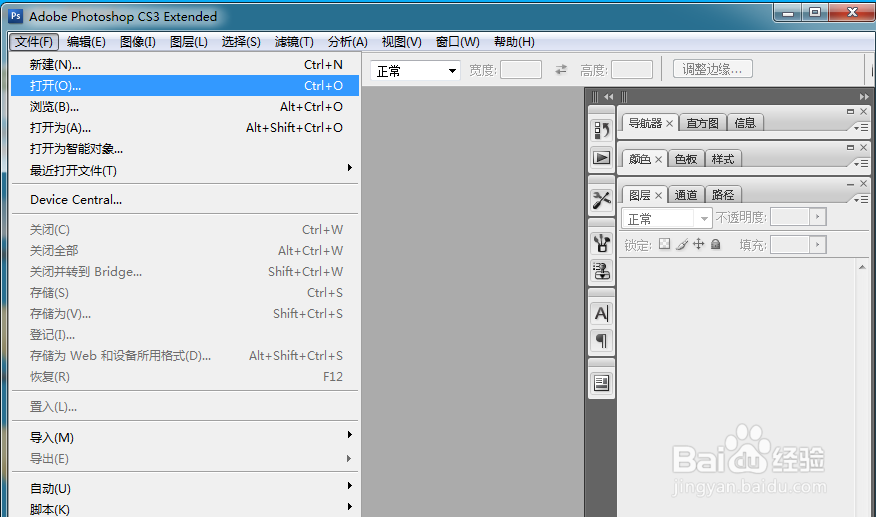Viewport: 876px width, 517px height.
Task: Click the 调整边缘... button
Action: [x=712, y=69]
